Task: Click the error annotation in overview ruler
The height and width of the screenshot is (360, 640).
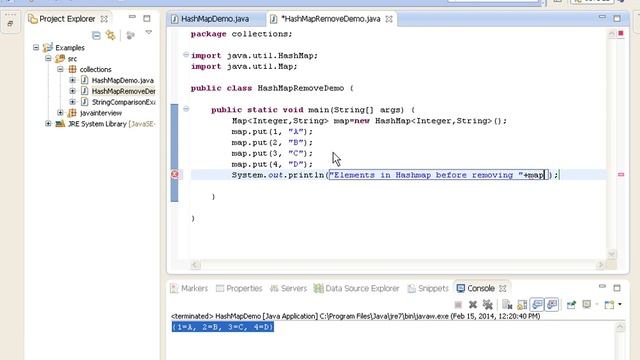Action: click(621, 175)
